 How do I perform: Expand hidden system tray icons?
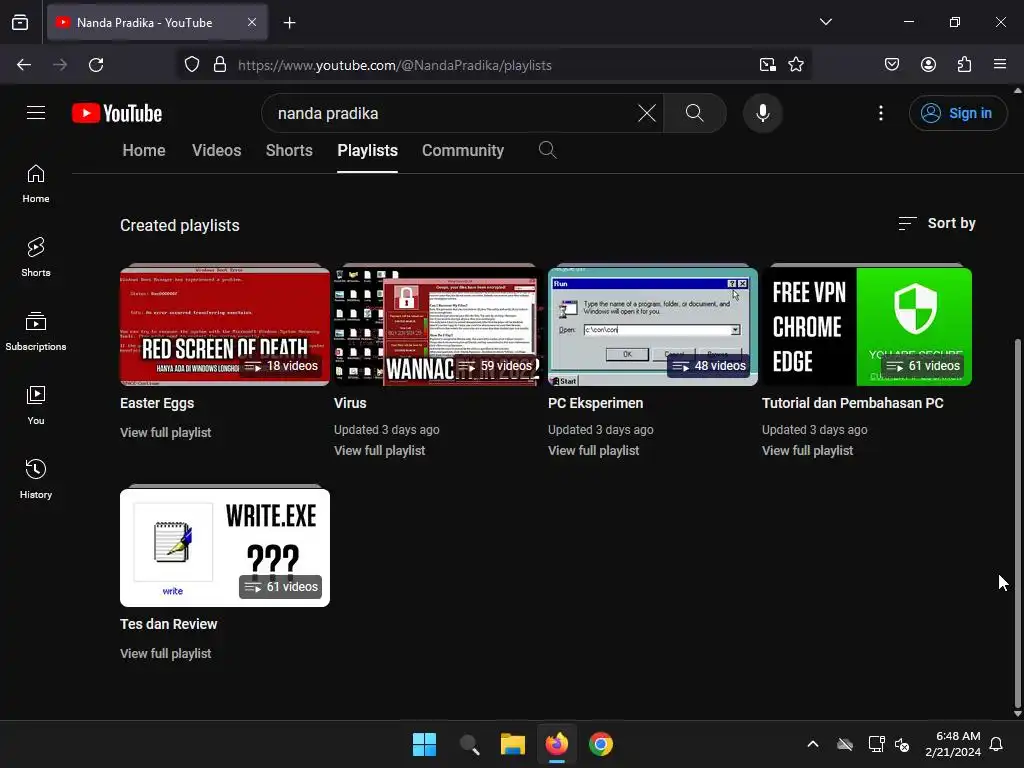point(813,744)
